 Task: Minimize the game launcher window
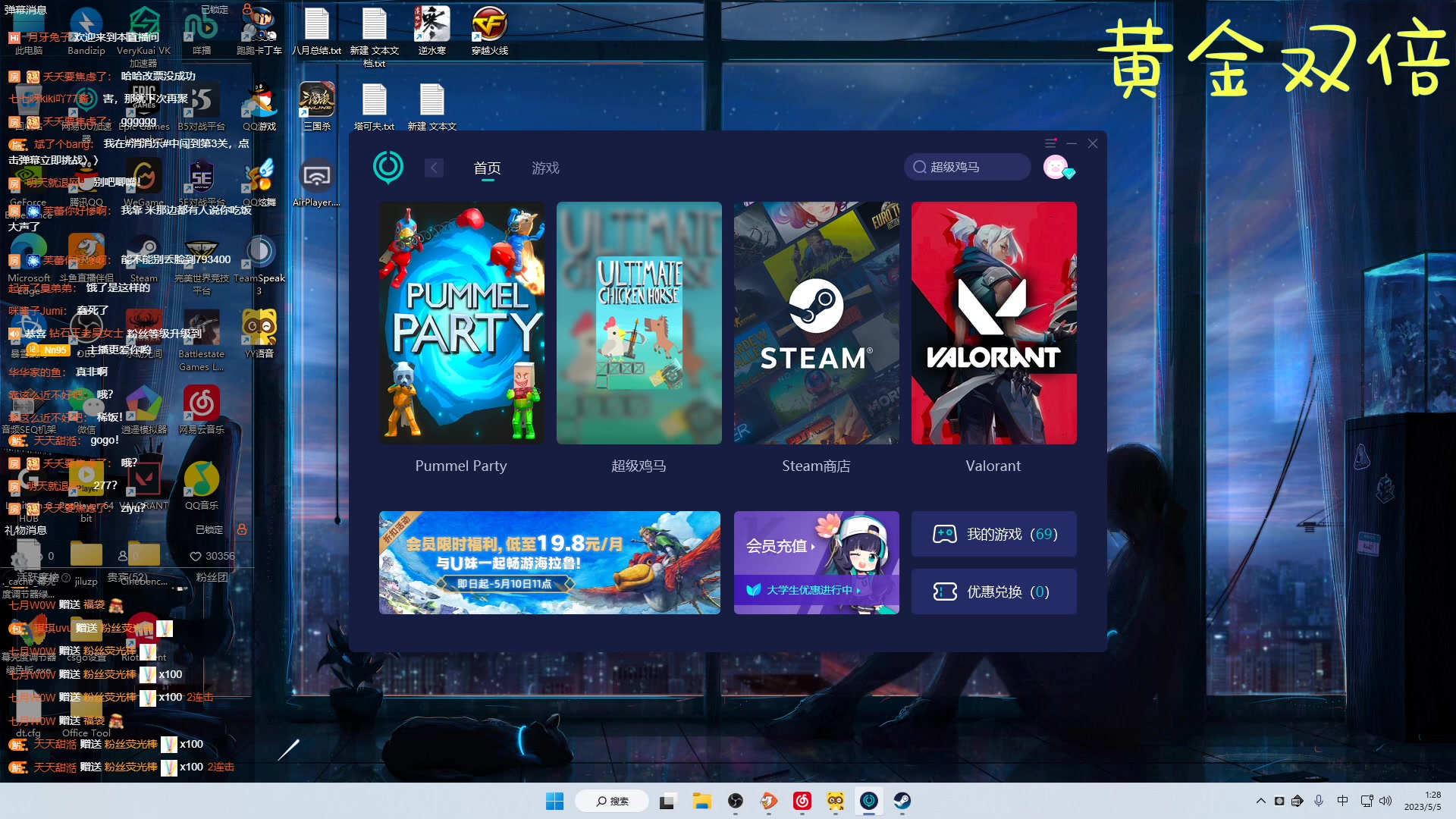point(1072,143)
